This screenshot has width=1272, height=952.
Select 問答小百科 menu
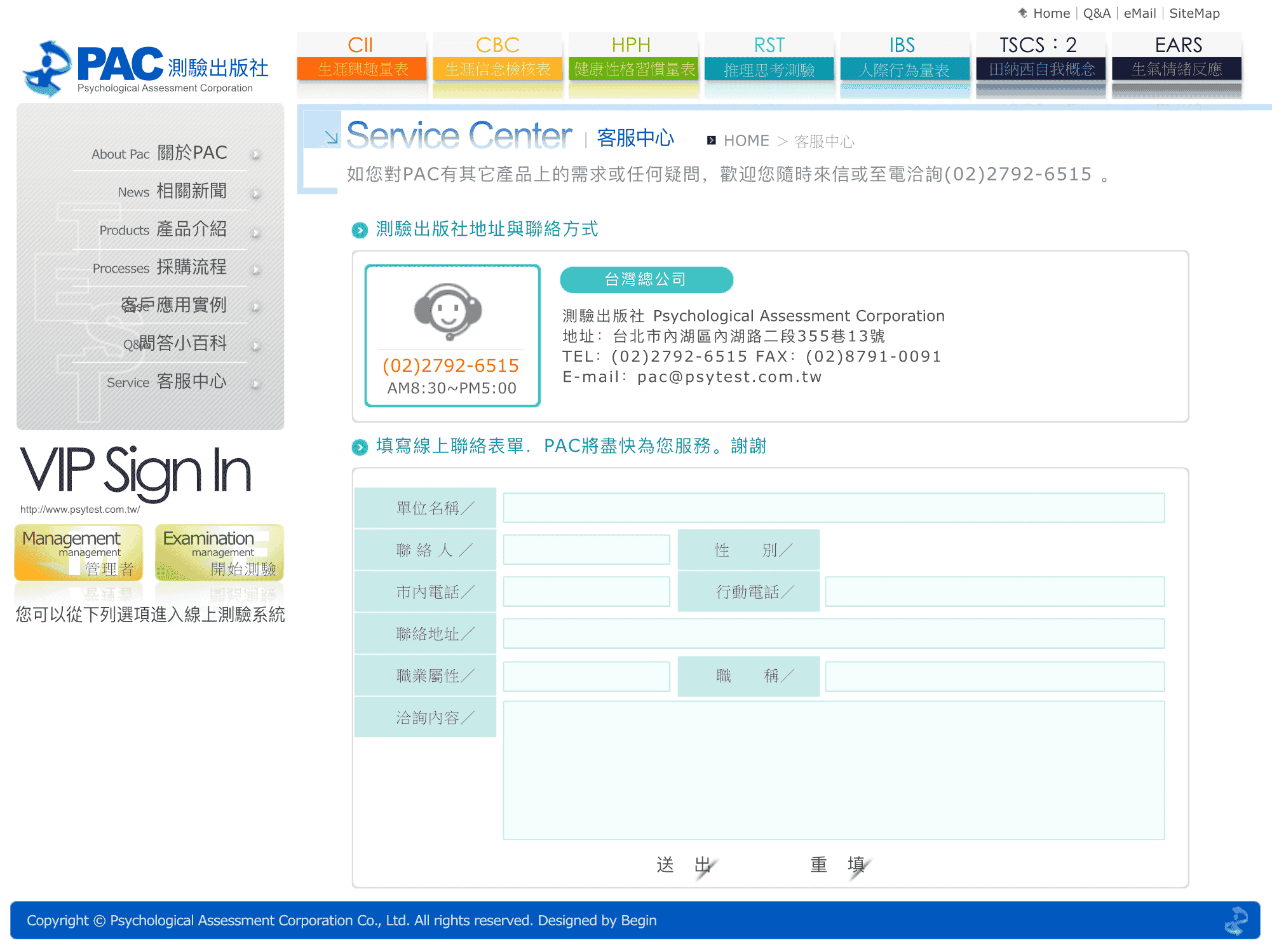[x=175, y=344]
